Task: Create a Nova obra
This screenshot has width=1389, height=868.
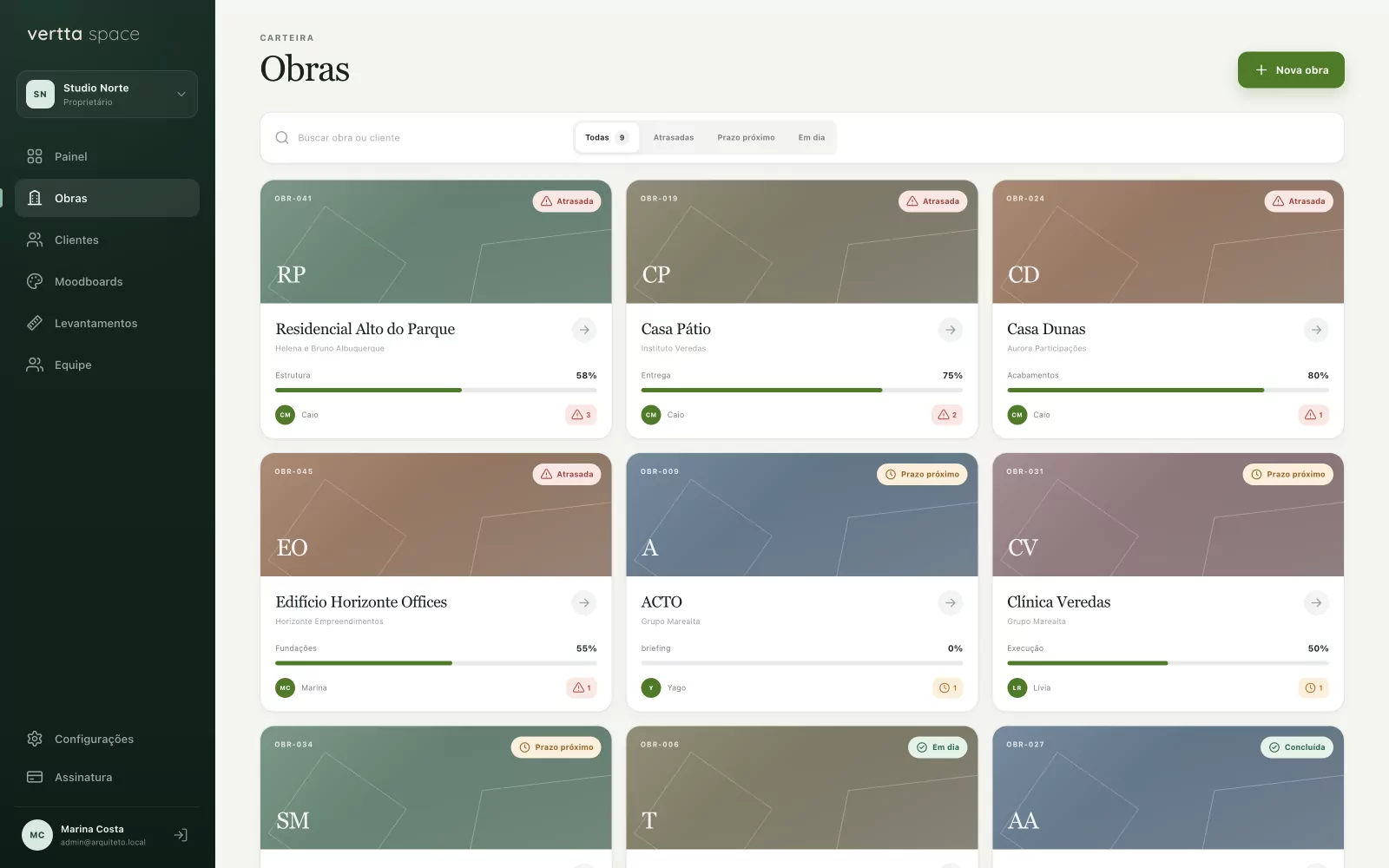Action: 1291,69
